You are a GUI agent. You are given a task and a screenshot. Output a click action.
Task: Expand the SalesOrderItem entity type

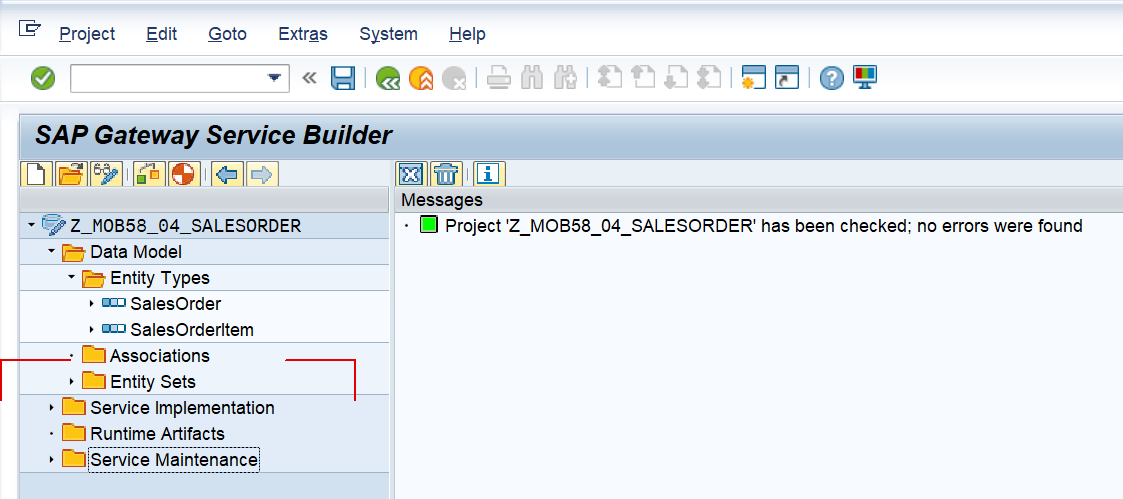point(91,330)
